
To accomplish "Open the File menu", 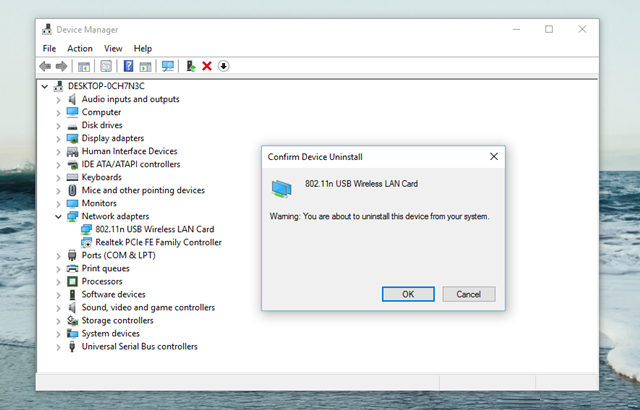I will [x=50, y=48].
